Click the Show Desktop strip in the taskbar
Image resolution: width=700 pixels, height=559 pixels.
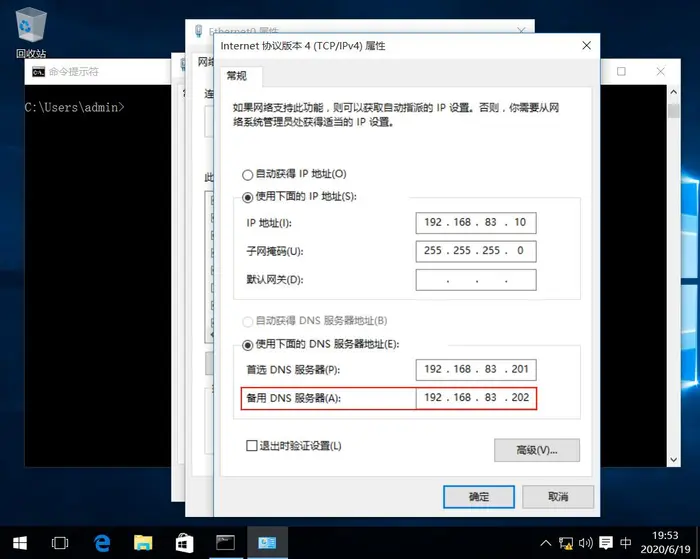coord(698,543)
